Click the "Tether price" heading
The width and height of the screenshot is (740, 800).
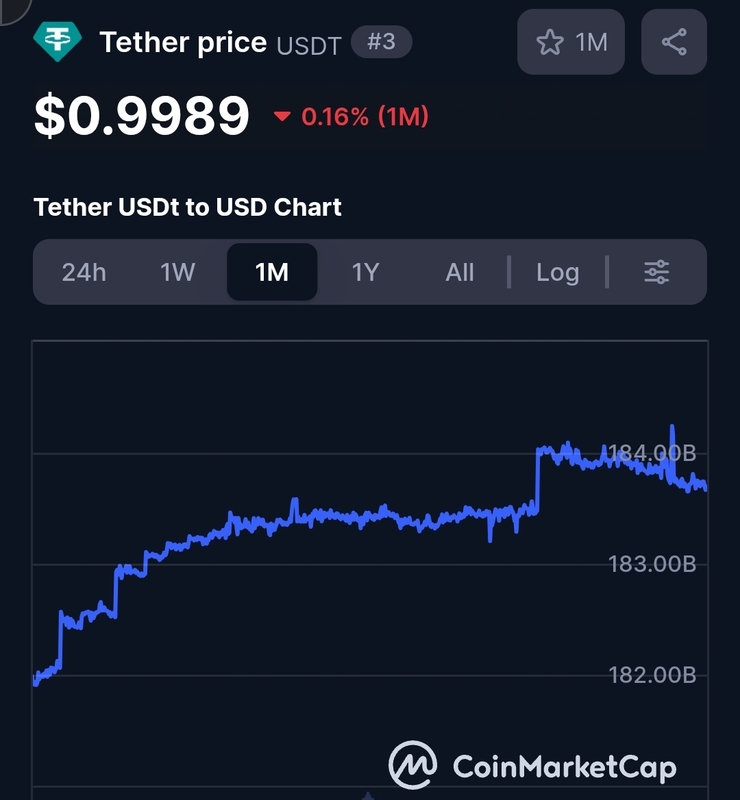[183, 42]
